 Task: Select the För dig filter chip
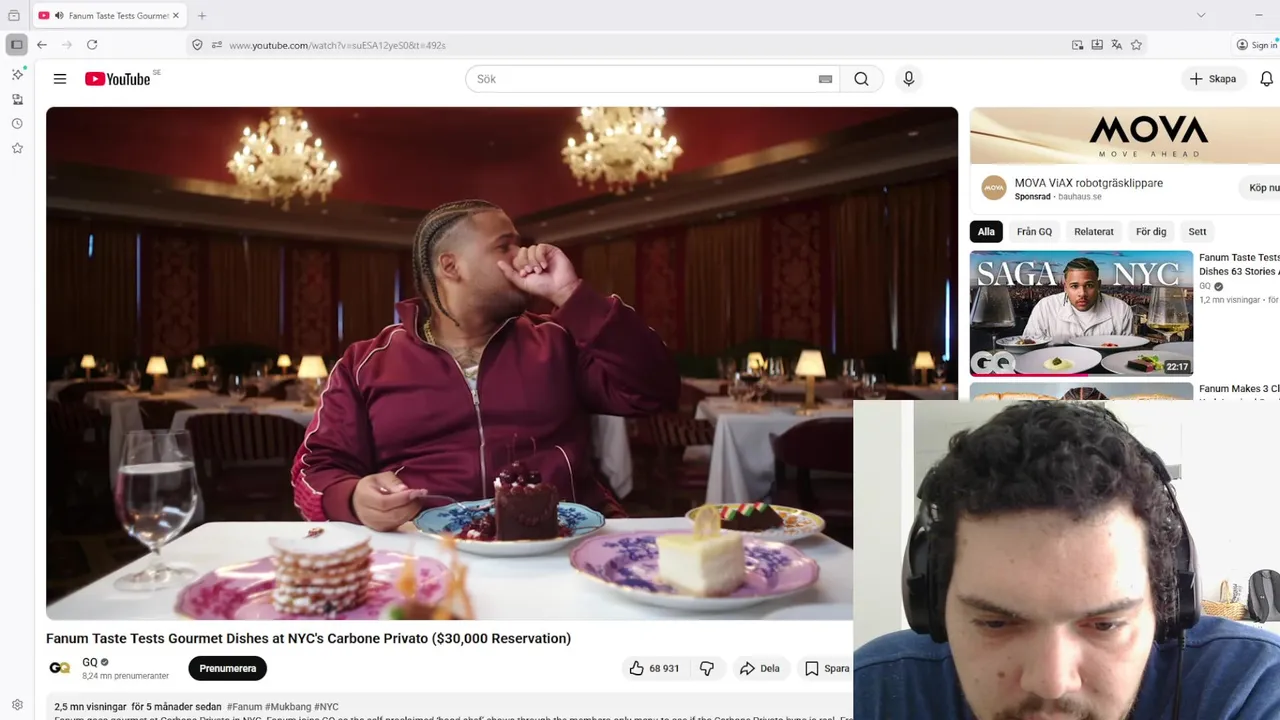pyautogui.click(x=1151, y=231)
